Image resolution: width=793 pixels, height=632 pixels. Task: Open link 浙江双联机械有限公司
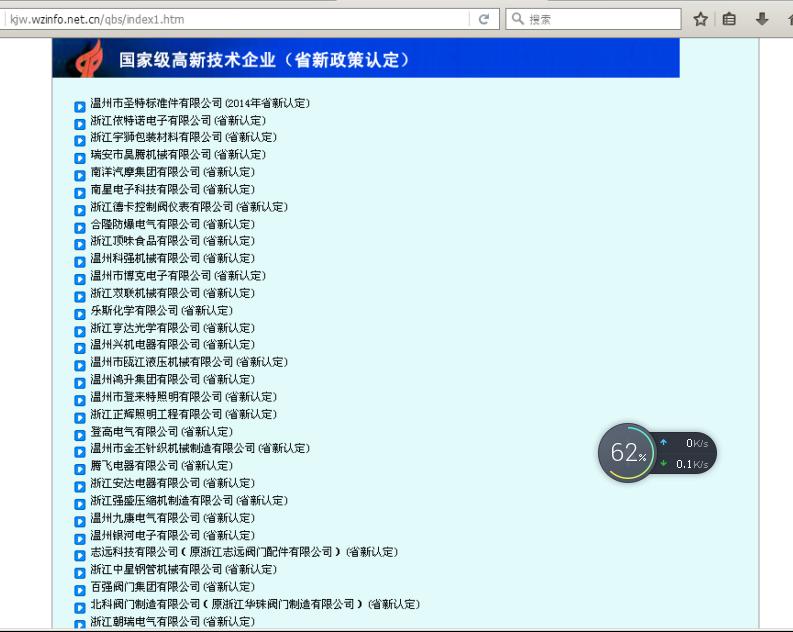click(x=172, y=293)
